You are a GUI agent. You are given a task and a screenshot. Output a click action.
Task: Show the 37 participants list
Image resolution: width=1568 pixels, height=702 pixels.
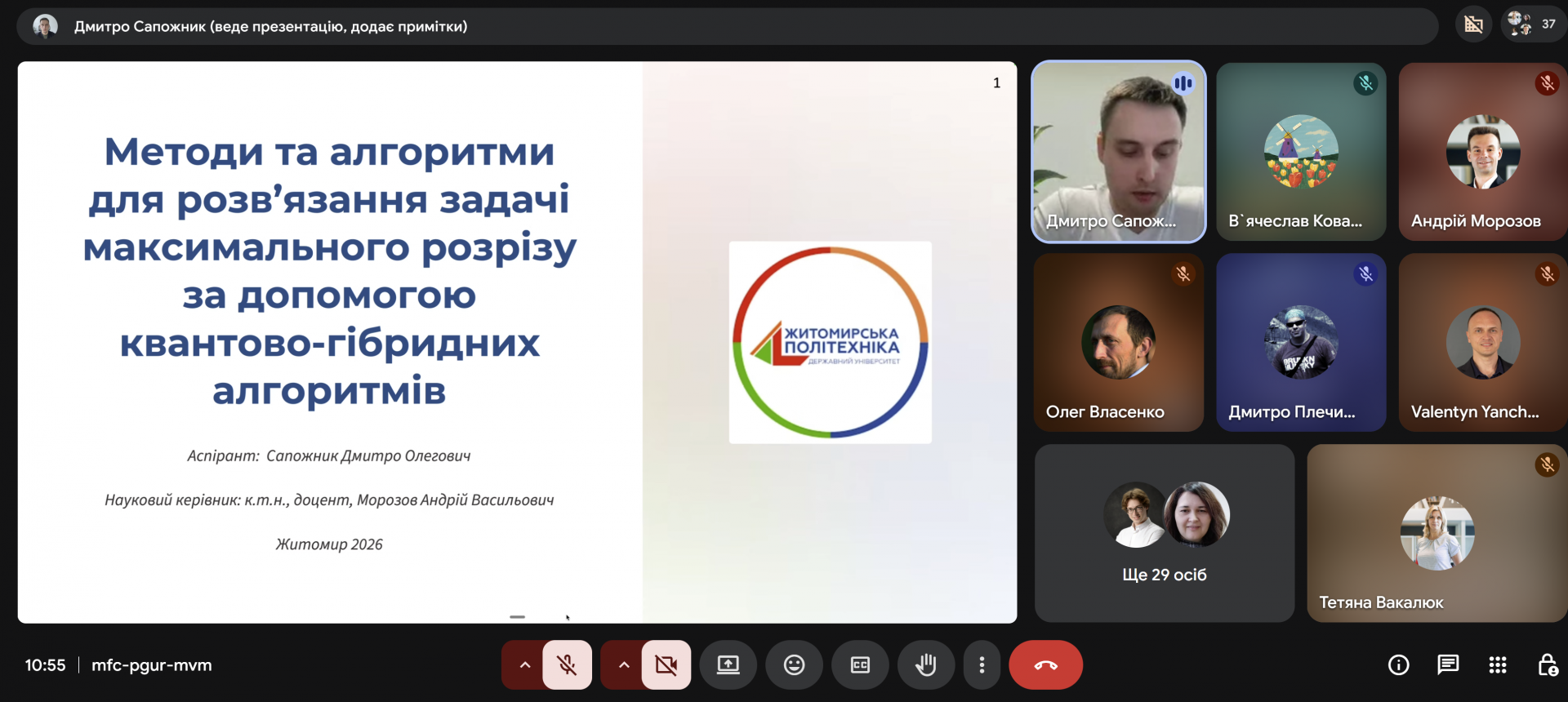(1532, 24)
